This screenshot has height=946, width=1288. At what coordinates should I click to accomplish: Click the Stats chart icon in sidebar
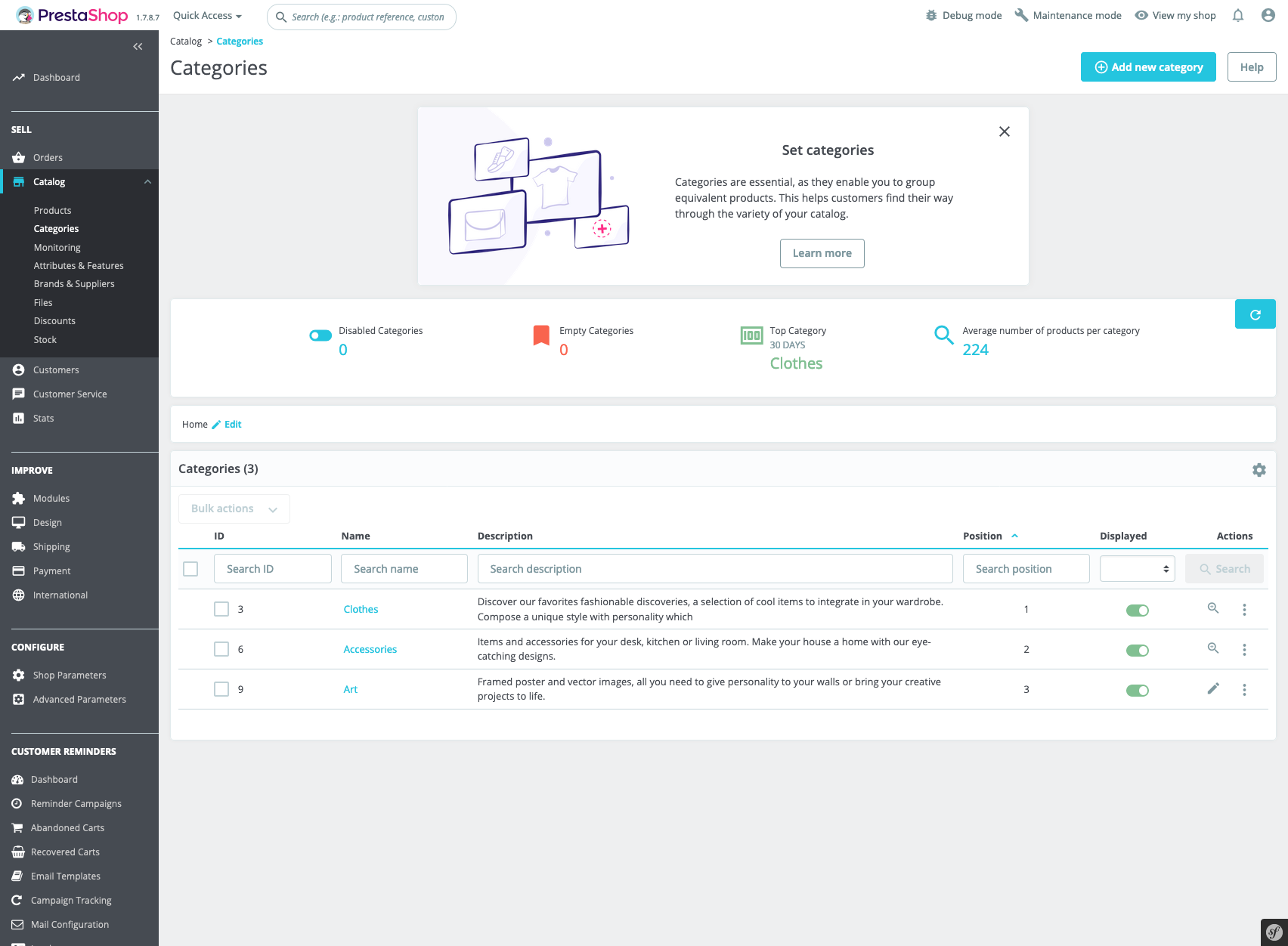pyautogui.click(x=19, y=418)
